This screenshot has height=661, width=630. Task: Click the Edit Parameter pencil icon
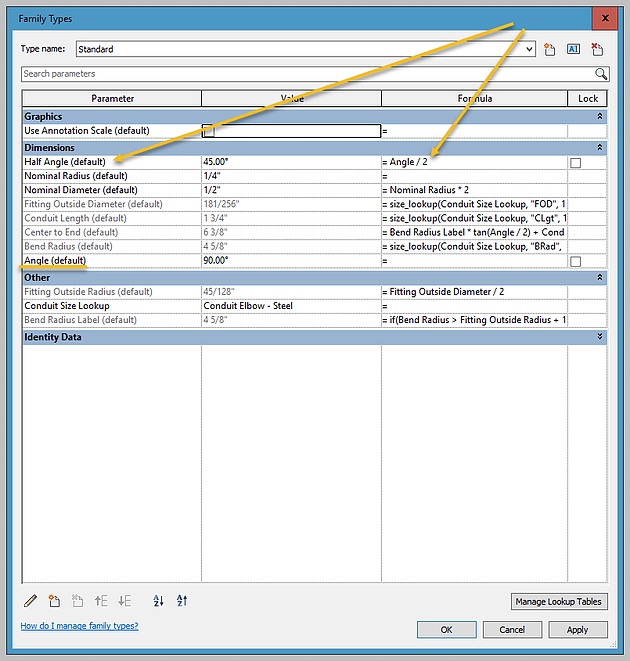point(30,601)
